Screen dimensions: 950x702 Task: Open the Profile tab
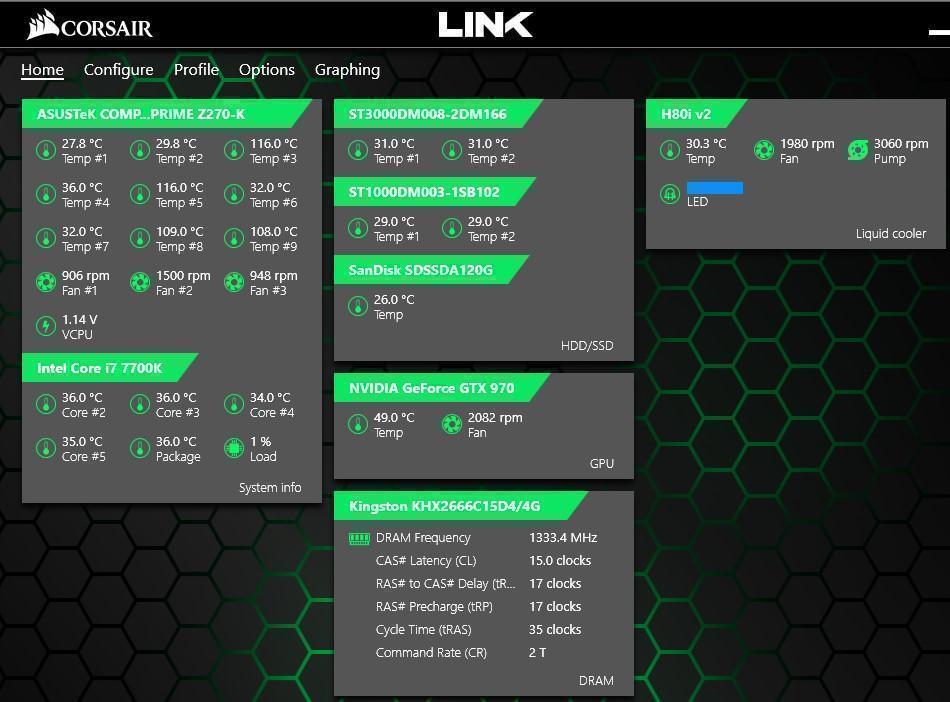point(196,70)
